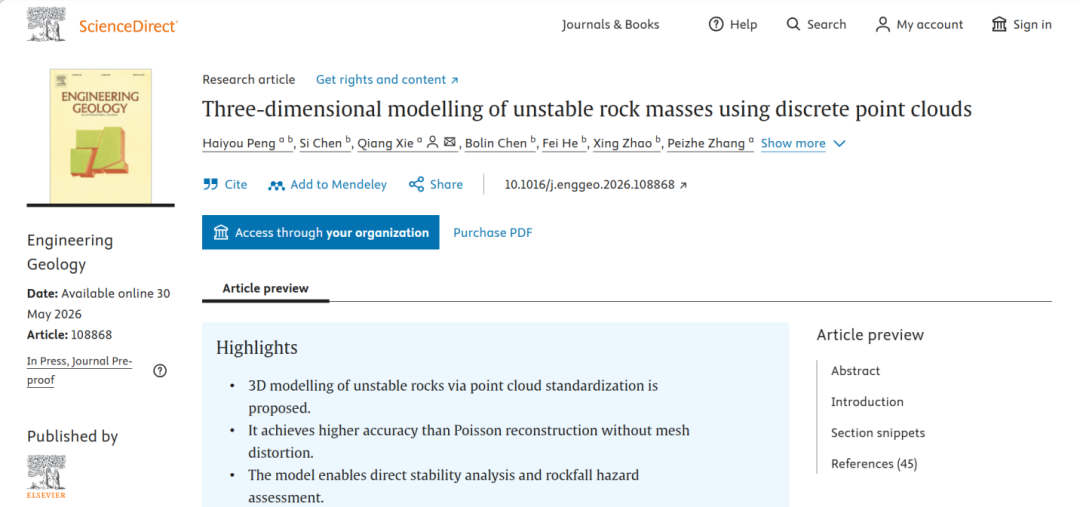
Task: Click the ScienceDirect tree logo
Action: (47, 24)
